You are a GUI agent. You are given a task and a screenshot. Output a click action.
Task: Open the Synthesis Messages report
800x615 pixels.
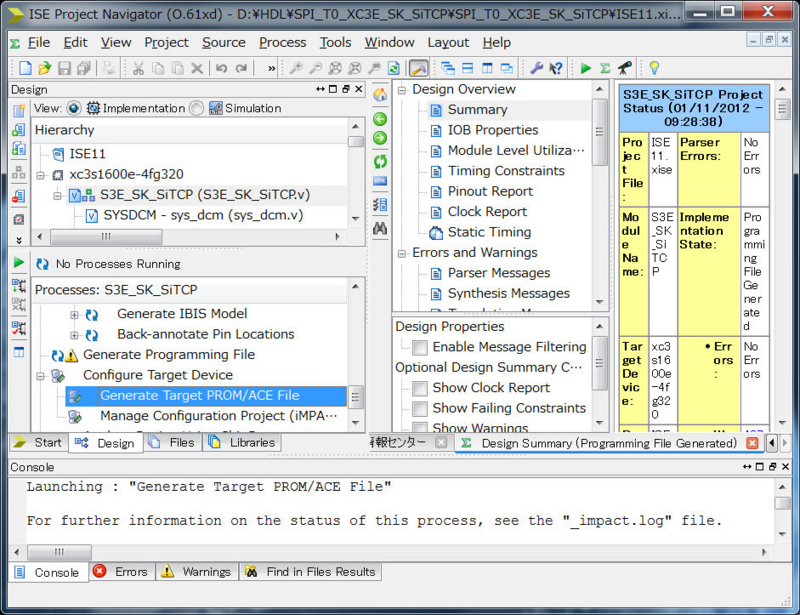(x=509, y=293)
